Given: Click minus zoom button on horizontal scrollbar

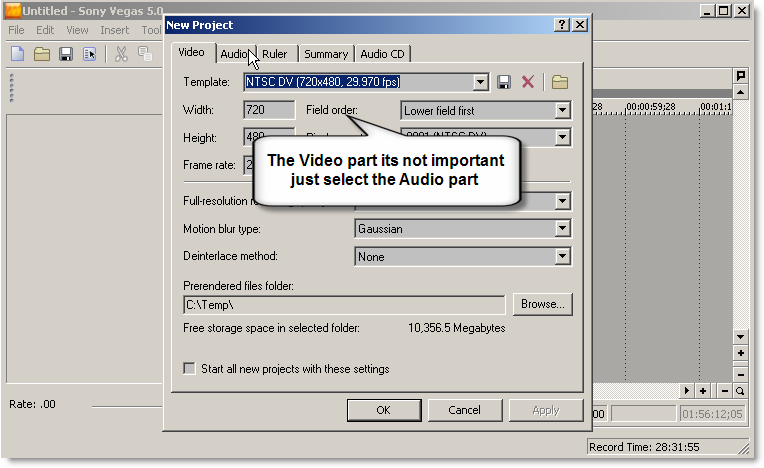Looking at the screenshot, I should click(725, 391).
